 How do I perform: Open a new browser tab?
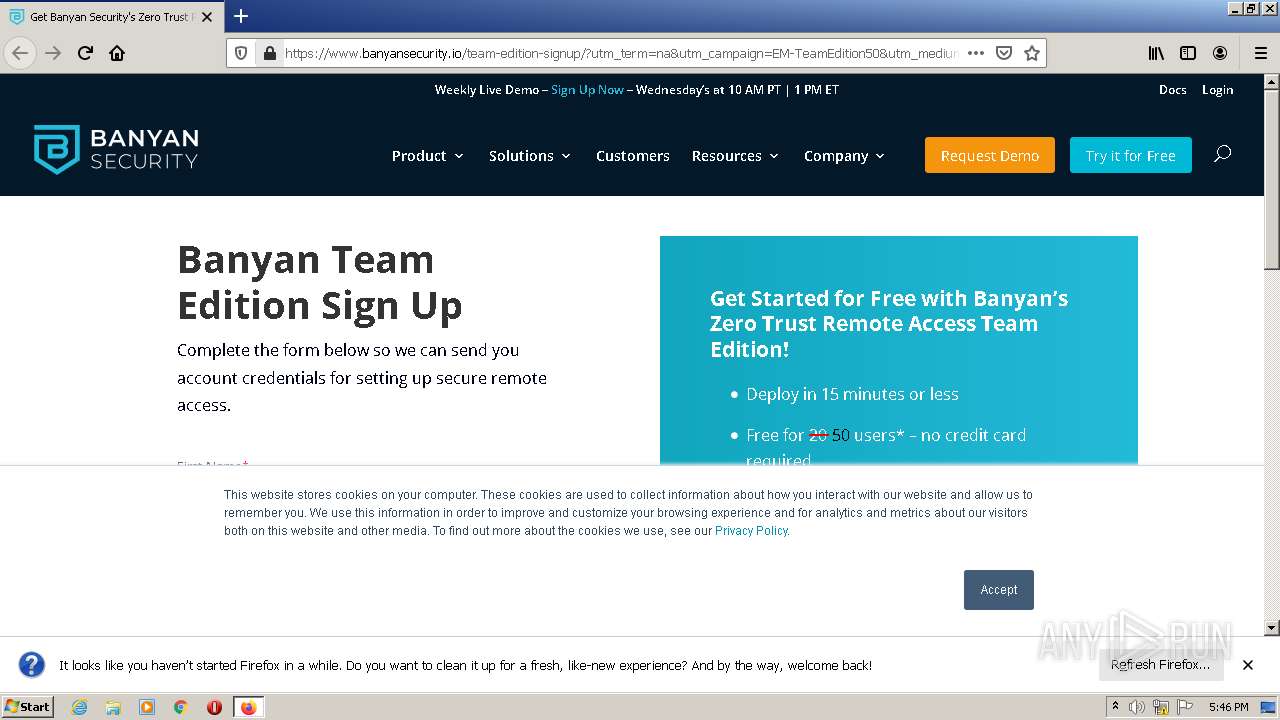click(241, 16)
